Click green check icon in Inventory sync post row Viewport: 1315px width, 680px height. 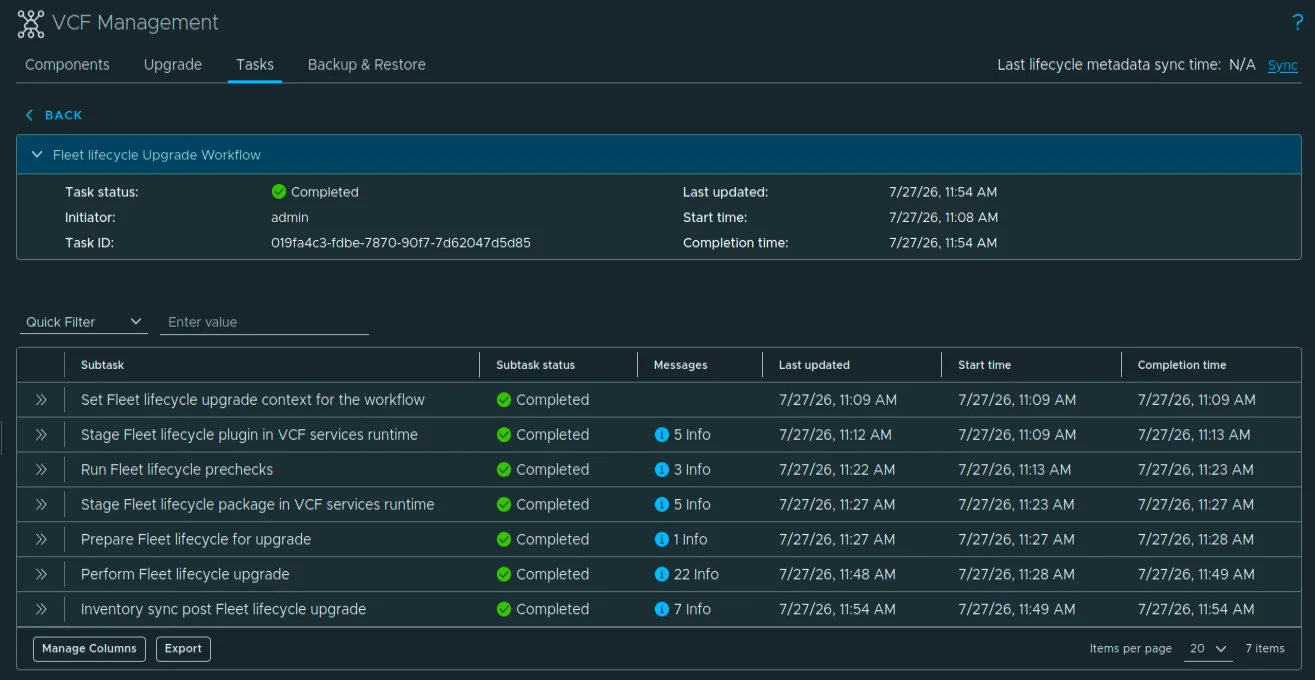504,610
